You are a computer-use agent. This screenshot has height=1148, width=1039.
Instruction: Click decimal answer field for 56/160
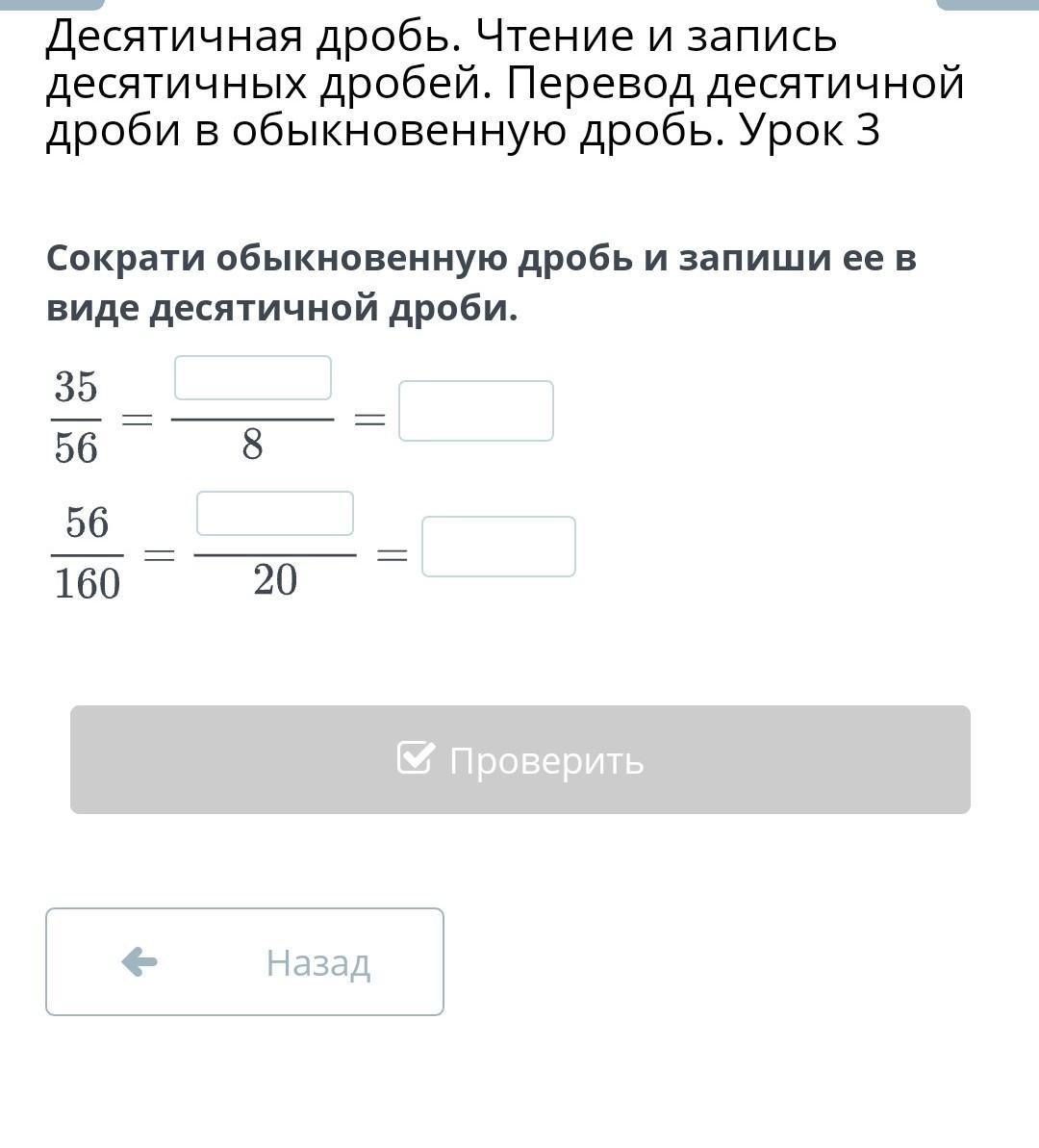[x=498, y=547]
